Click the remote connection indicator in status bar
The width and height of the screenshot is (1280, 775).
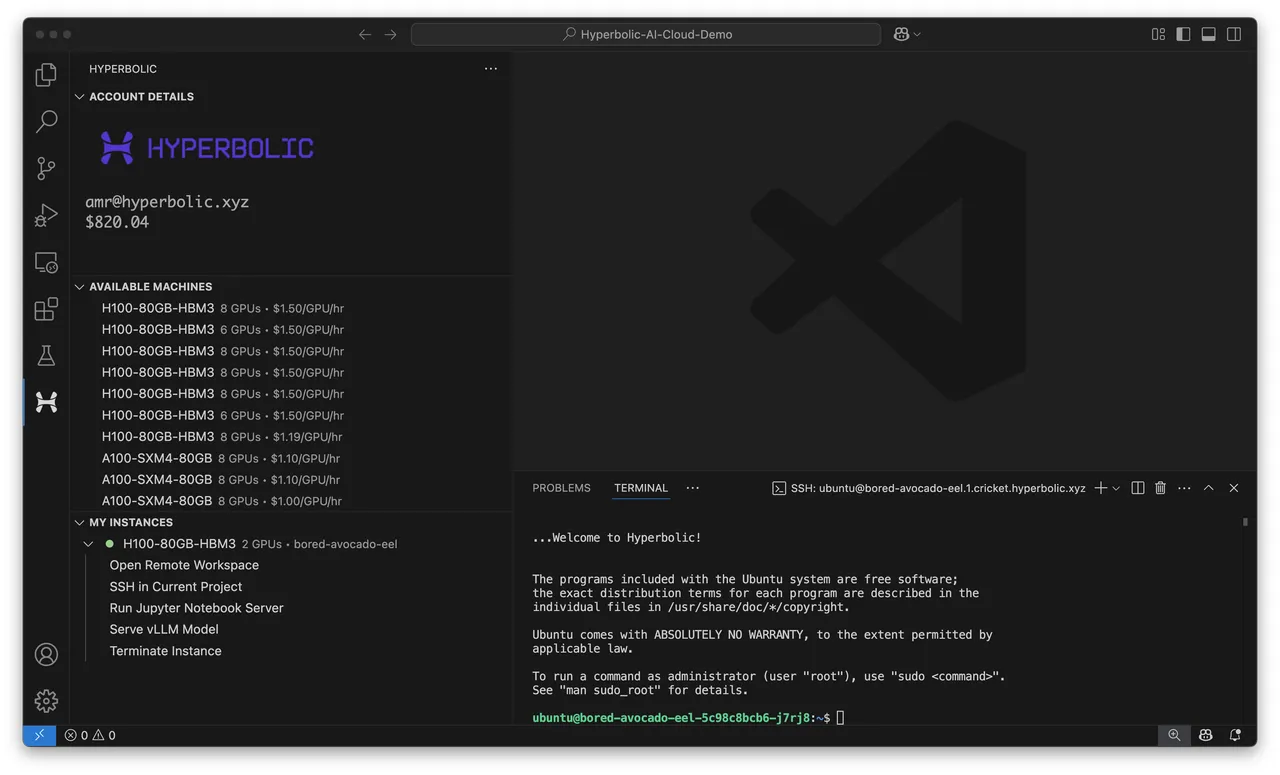pyautogui.click(x=40, y=735)
